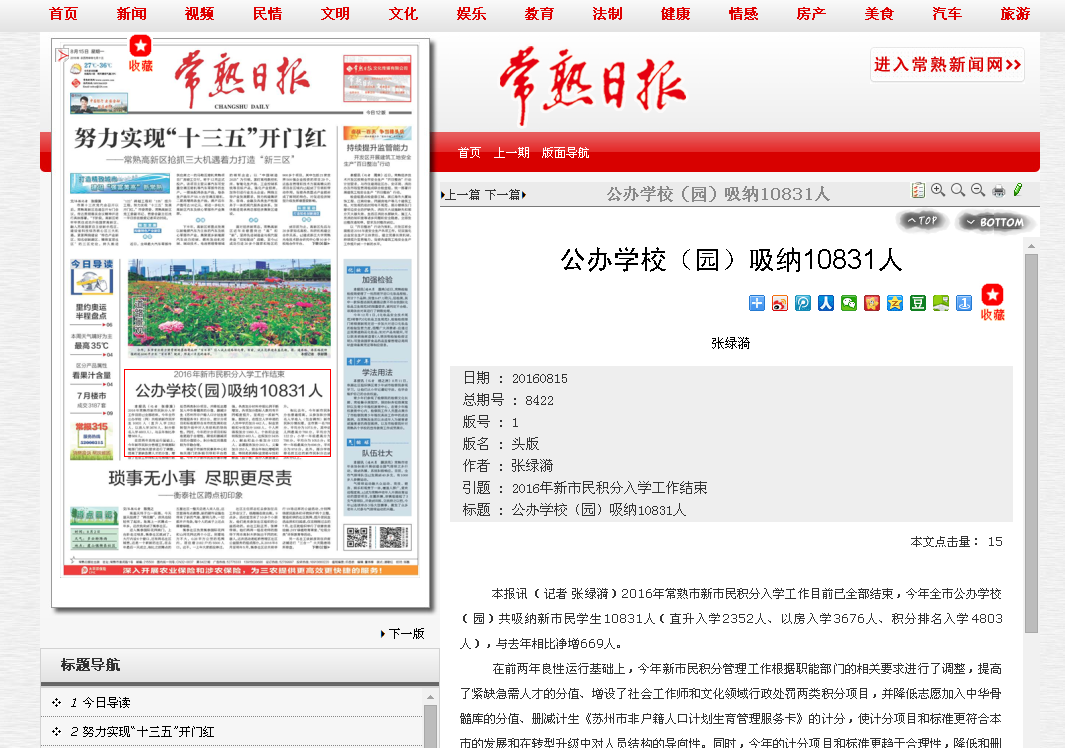
Task: Open 旅游 in top site menu
Action: tap(1015, 14)
